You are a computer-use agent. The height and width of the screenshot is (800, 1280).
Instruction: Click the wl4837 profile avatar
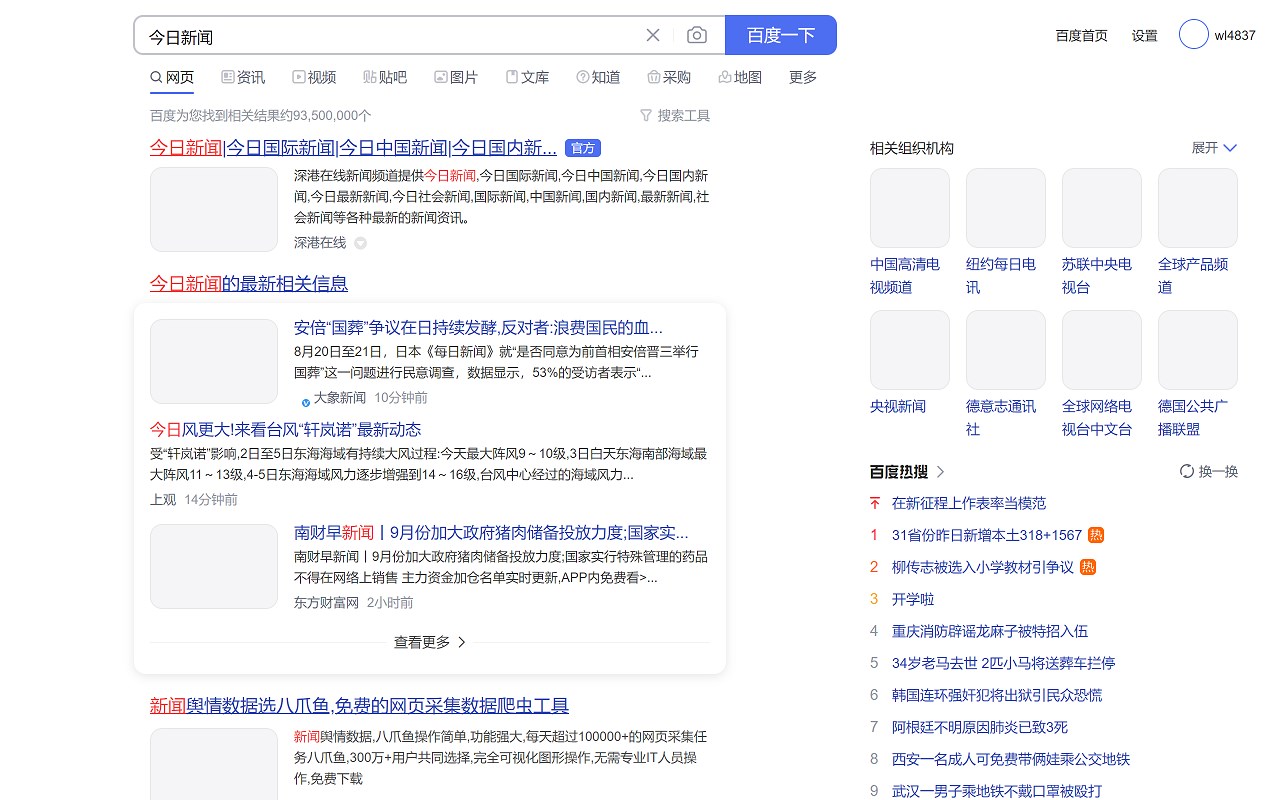(x=1192, y=34)
